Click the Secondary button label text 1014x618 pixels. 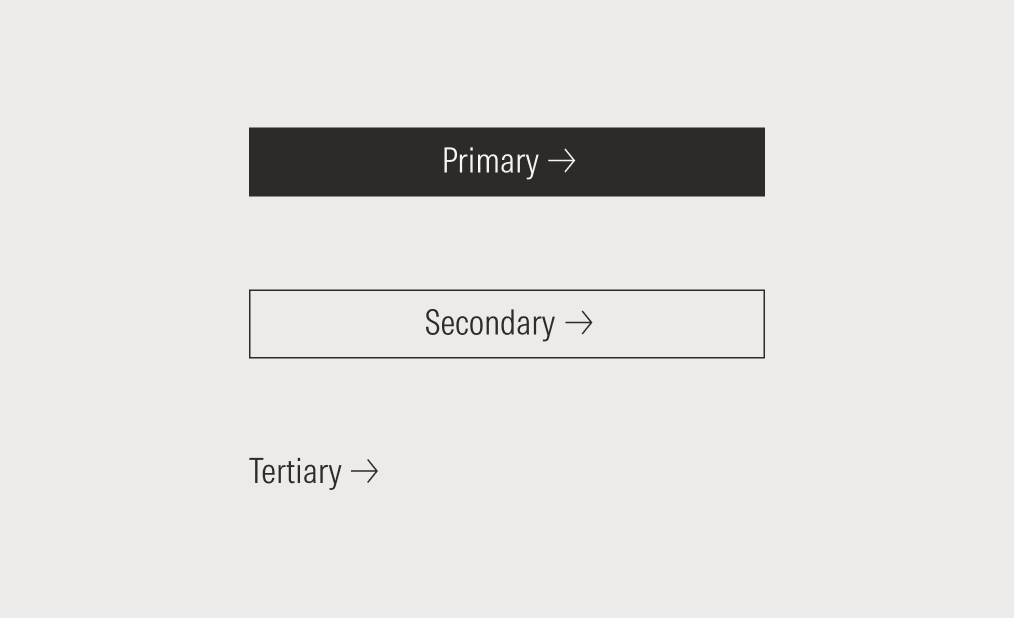coord(491,322)
